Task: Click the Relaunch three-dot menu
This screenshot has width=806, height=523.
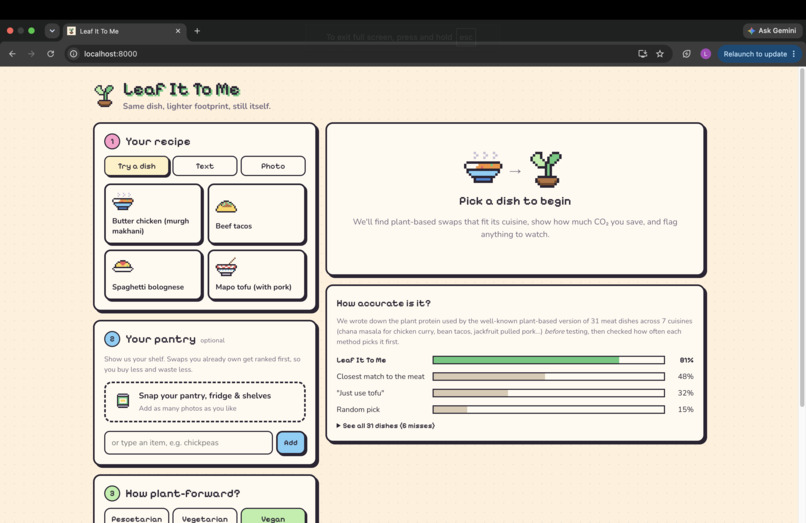Action: (x=794, y=53)
